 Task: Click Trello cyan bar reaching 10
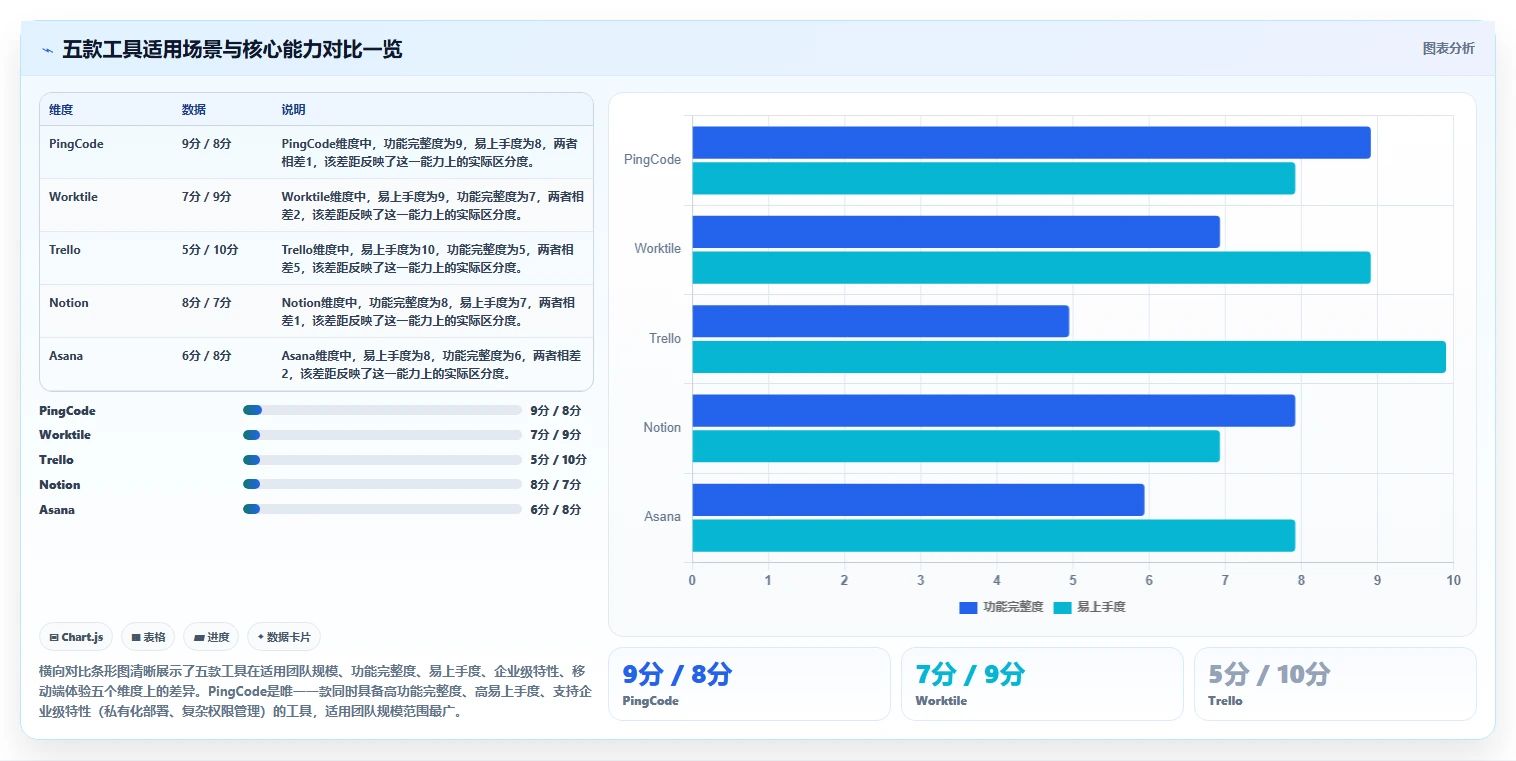[1069, 357]
